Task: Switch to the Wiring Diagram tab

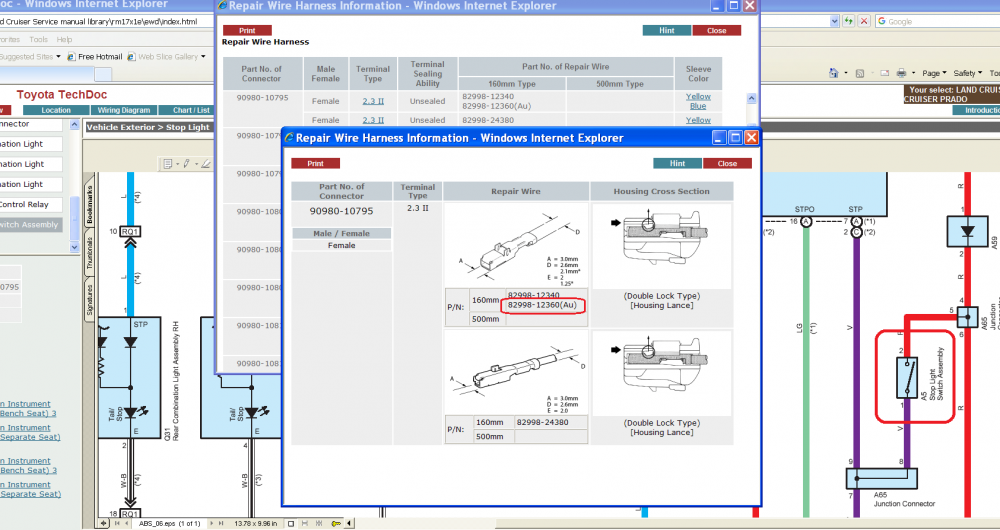Action: point(124,110)
